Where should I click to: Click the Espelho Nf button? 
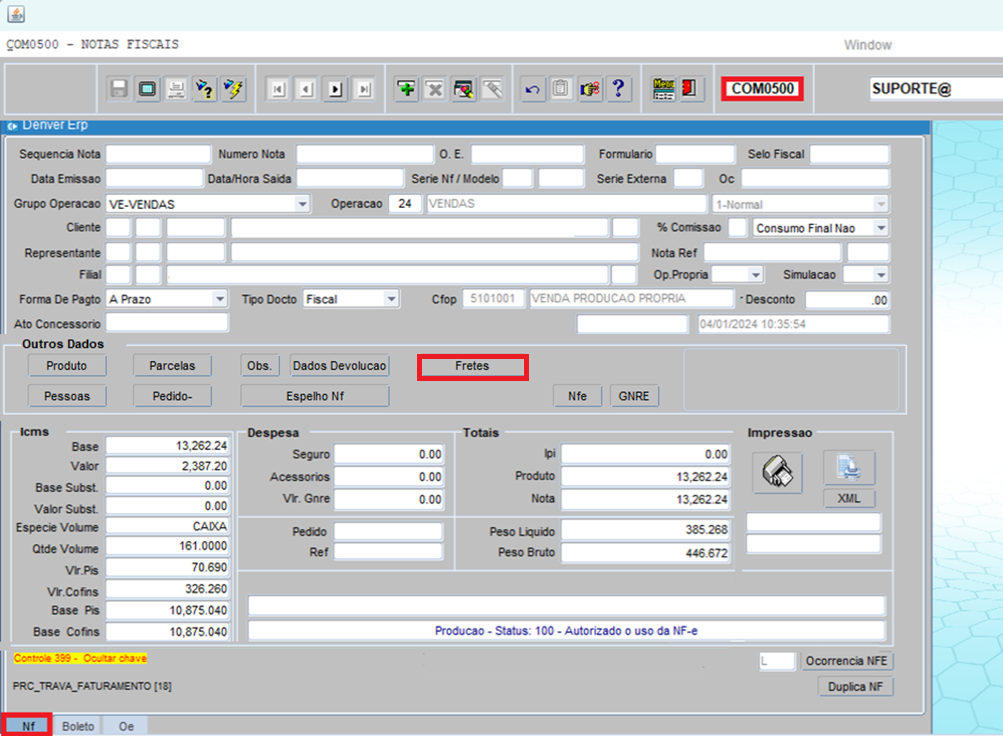point(314,396)
